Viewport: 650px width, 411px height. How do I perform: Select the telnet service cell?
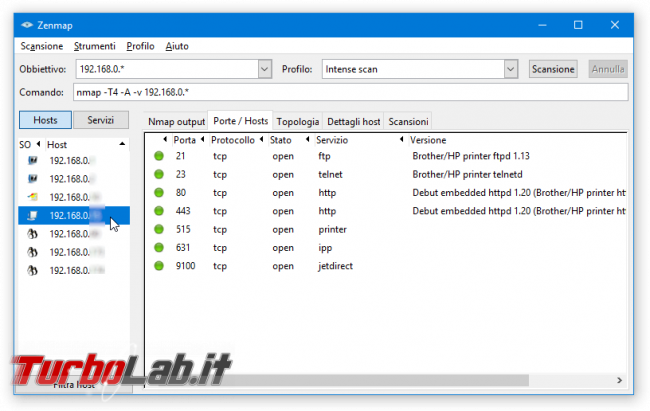pos(330,174)
